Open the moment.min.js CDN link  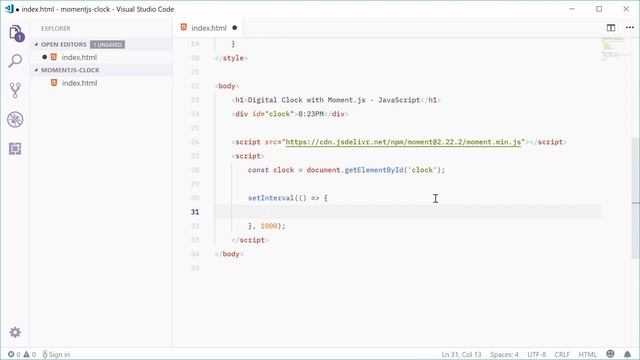[403, 142]
